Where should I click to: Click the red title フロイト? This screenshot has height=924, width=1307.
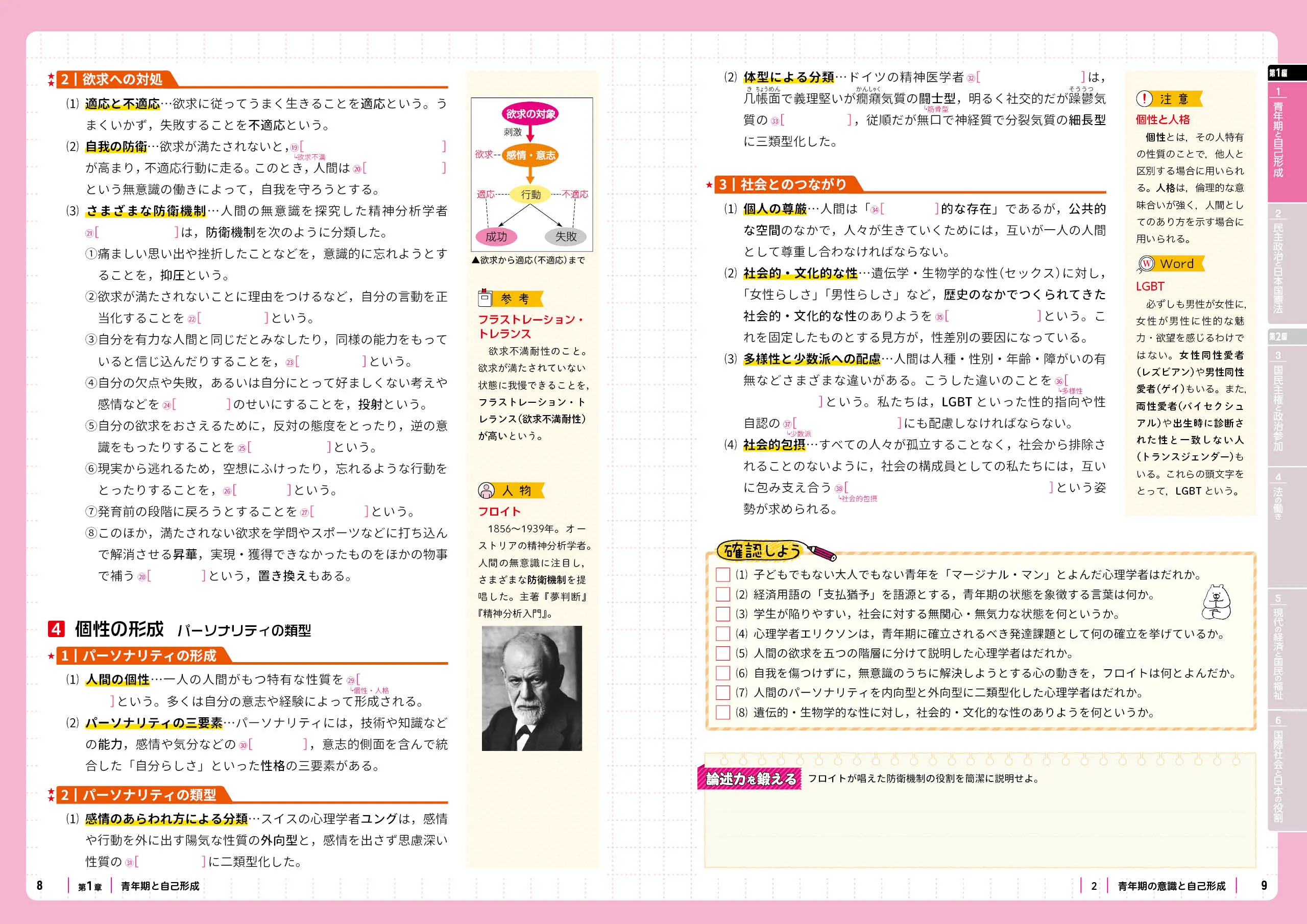pos(499,511)
